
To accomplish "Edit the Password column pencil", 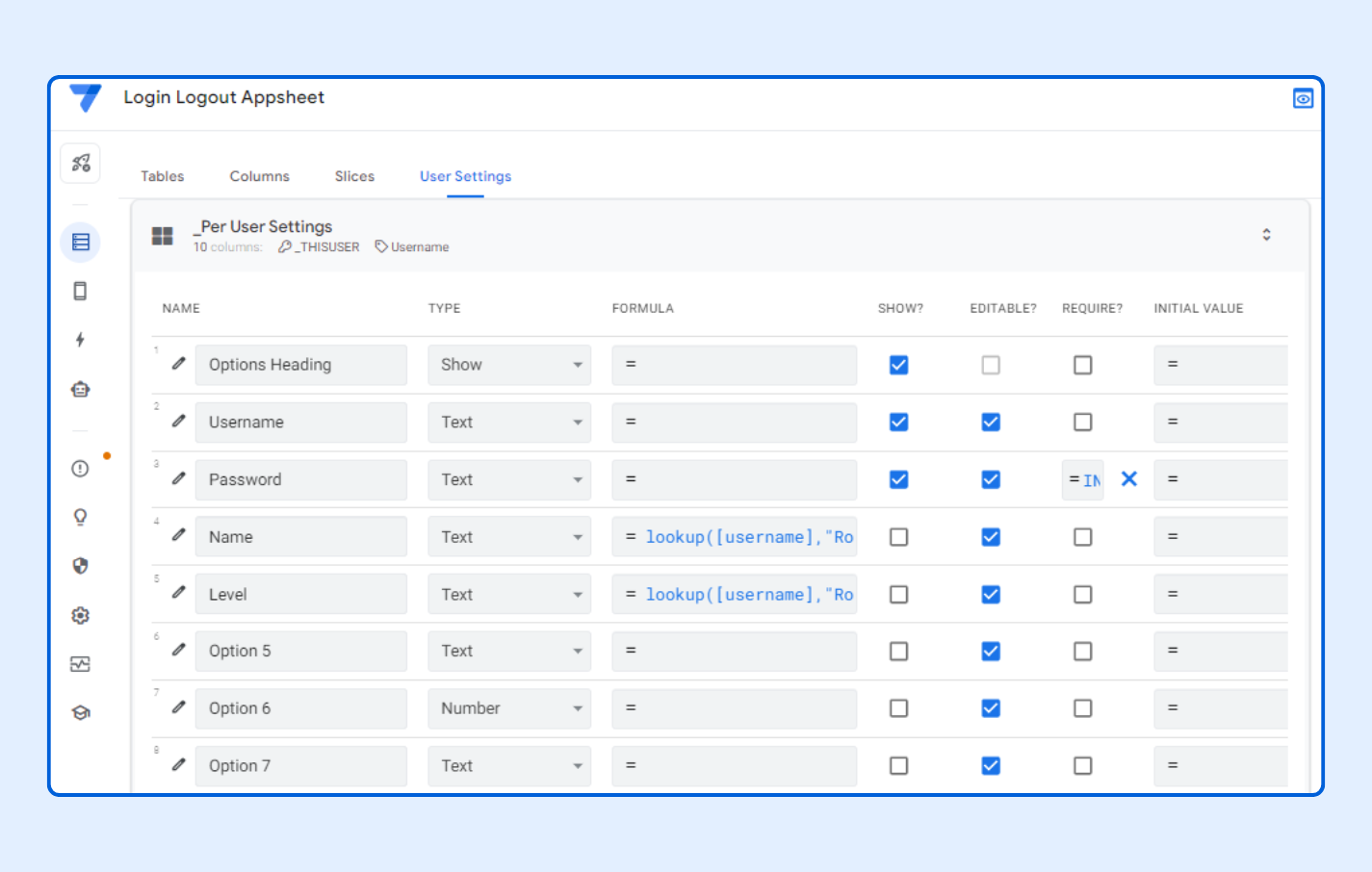I will [179, 478].
